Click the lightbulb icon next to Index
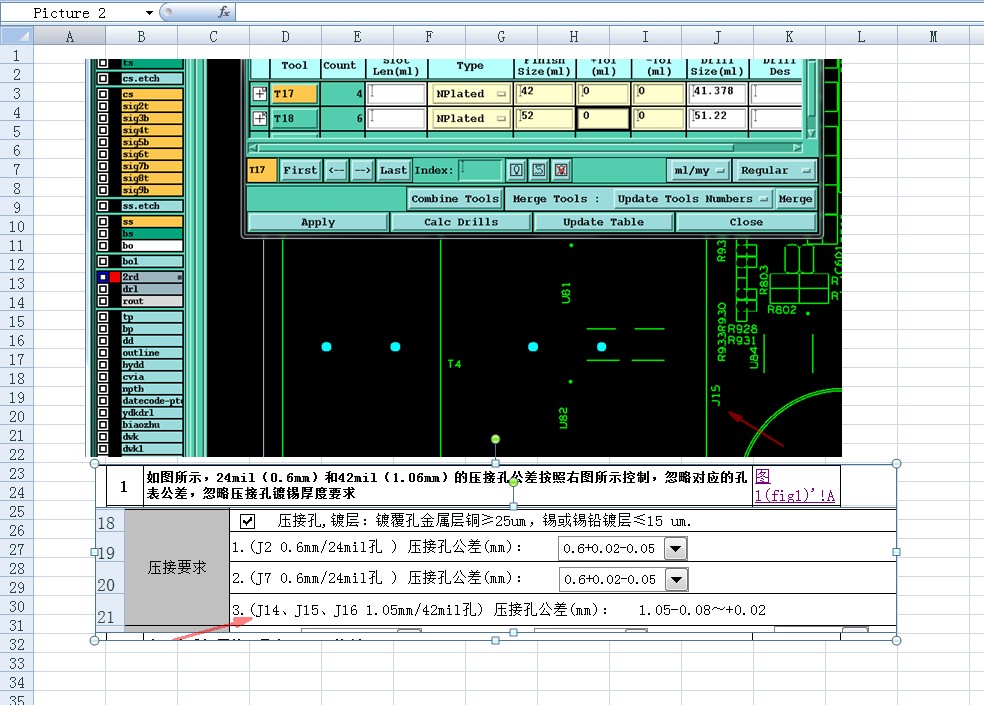Viewport: 984px width, 705px height. (x=516, y=170)
